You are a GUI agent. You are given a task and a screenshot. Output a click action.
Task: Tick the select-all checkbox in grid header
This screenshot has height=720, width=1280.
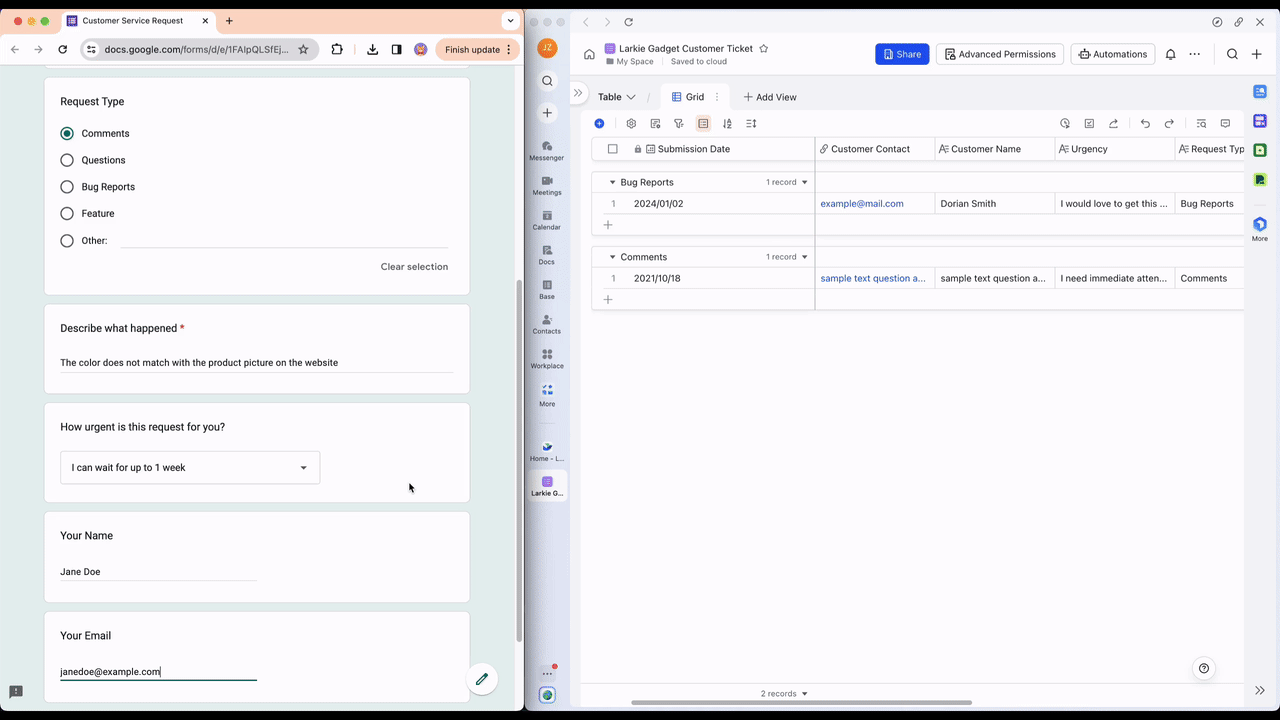point(613,149)
